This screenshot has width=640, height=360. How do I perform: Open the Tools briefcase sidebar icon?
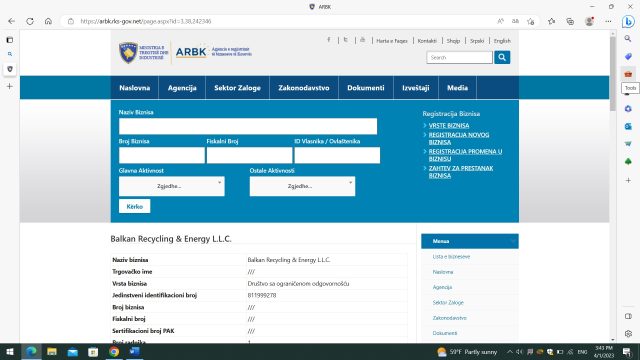(628, 74)
